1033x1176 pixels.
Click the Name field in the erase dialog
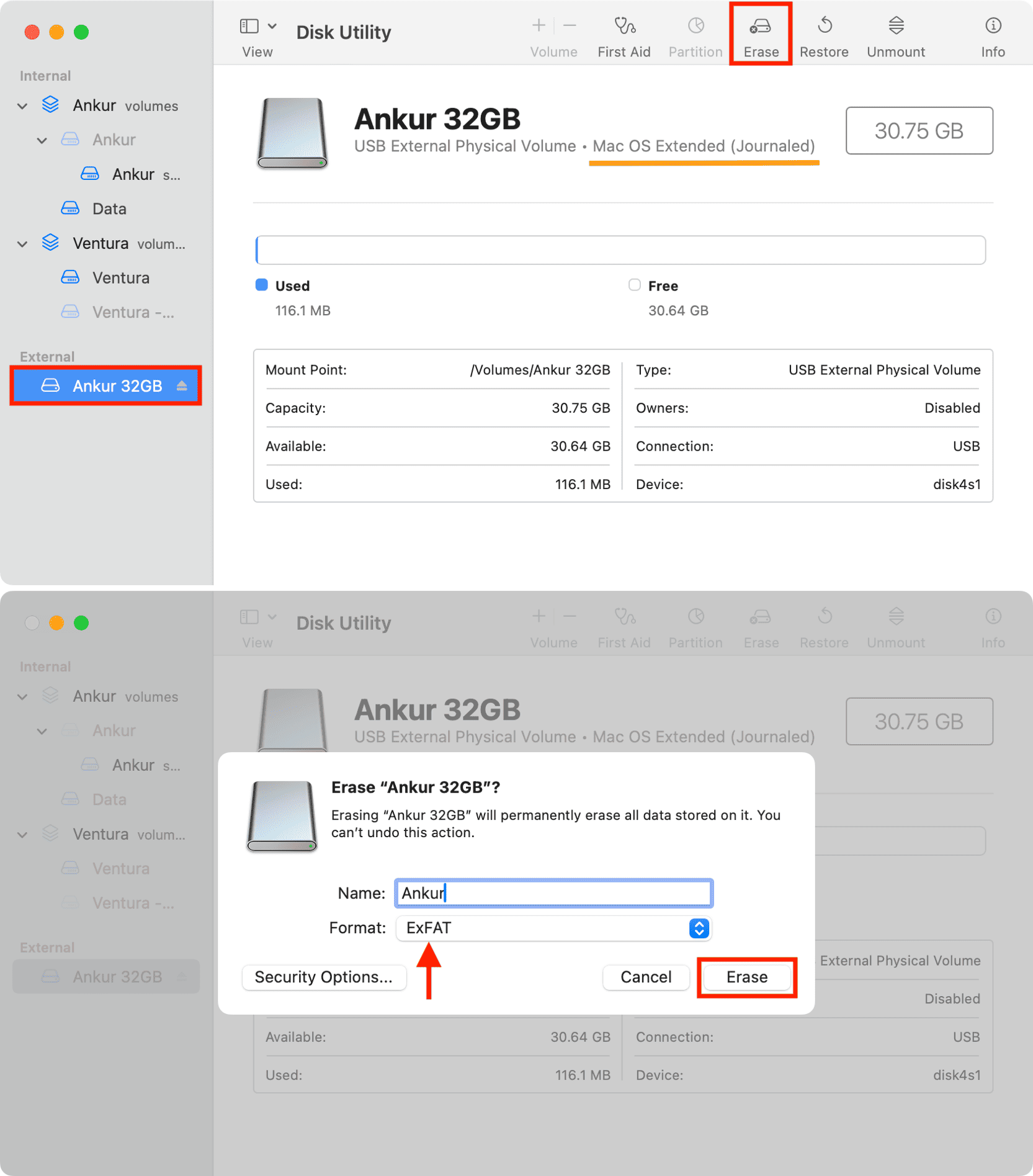(x=553, y=893)
